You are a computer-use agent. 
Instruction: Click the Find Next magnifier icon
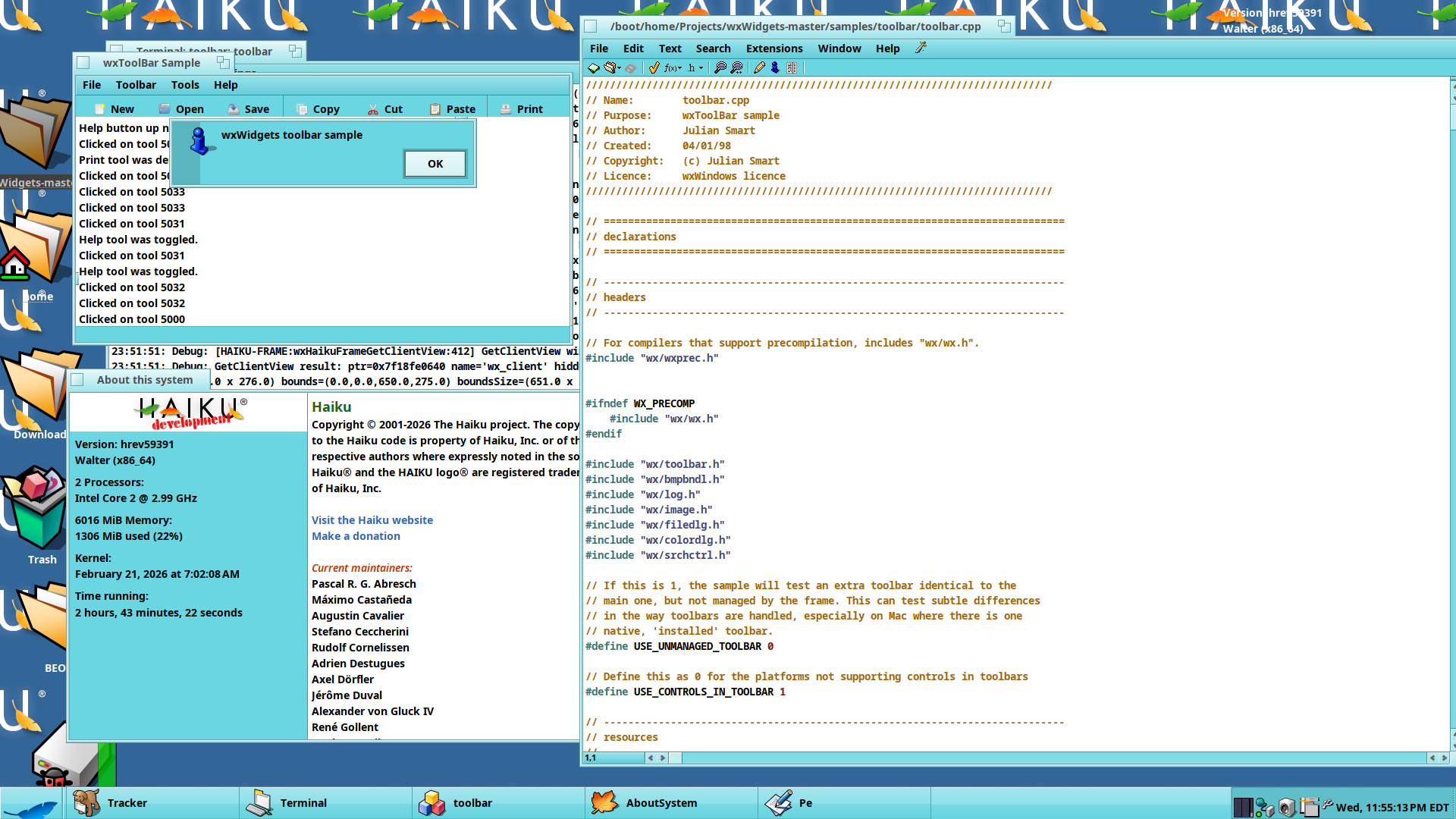coord(736,67)
